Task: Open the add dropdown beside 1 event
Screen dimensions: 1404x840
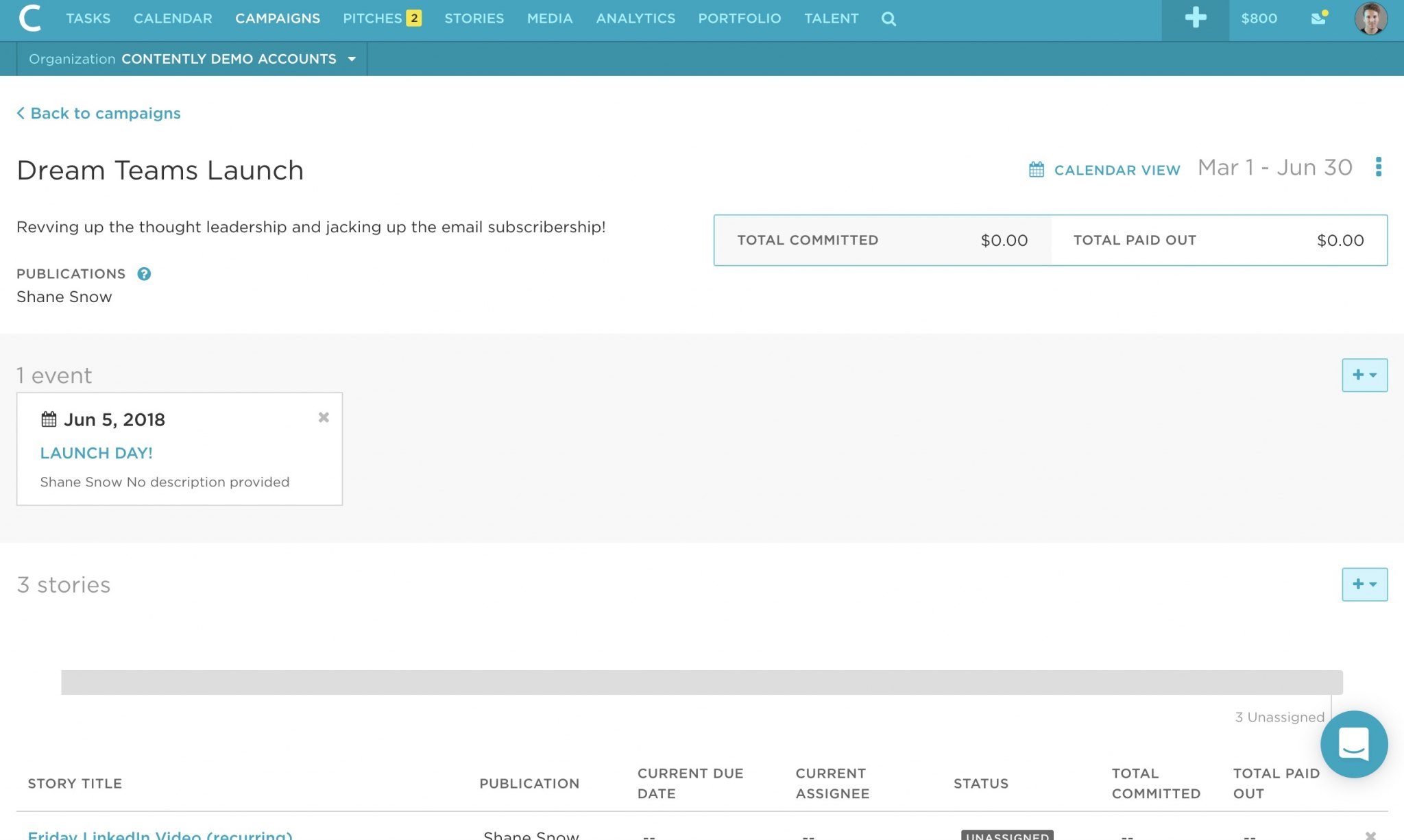Action: point(1364,375)
